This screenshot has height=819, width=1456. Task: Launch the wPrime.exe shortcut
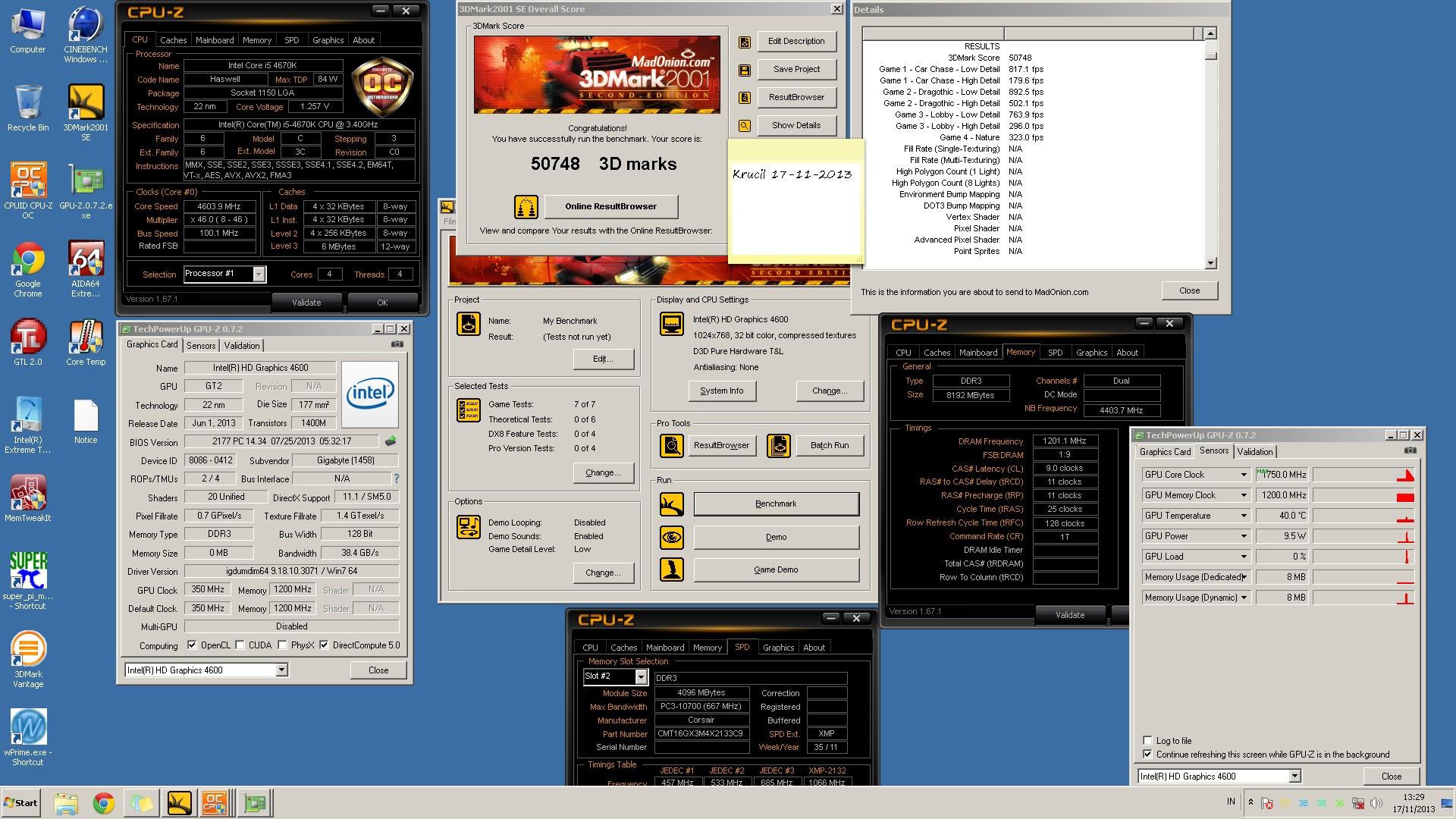click(28, 737)
